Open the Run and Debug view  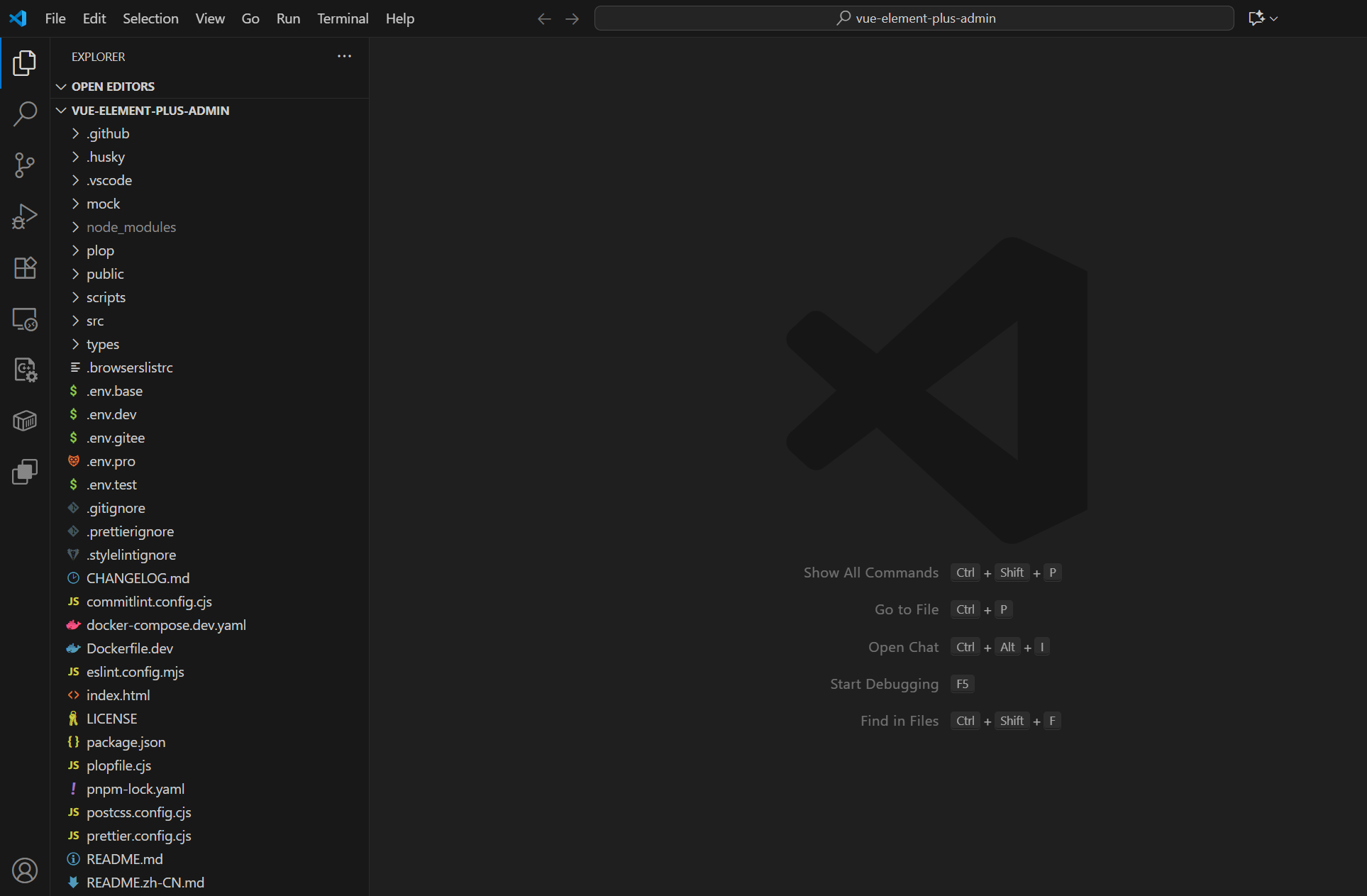25,216
